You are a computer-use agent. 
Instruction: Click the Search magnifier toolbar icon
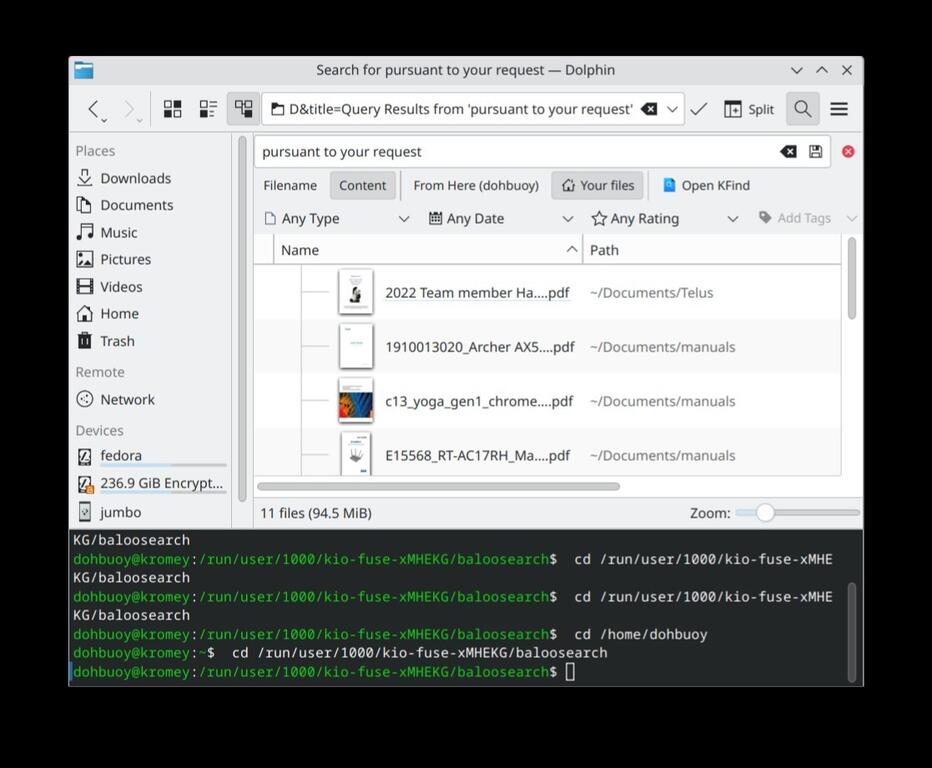coord(802,109)
